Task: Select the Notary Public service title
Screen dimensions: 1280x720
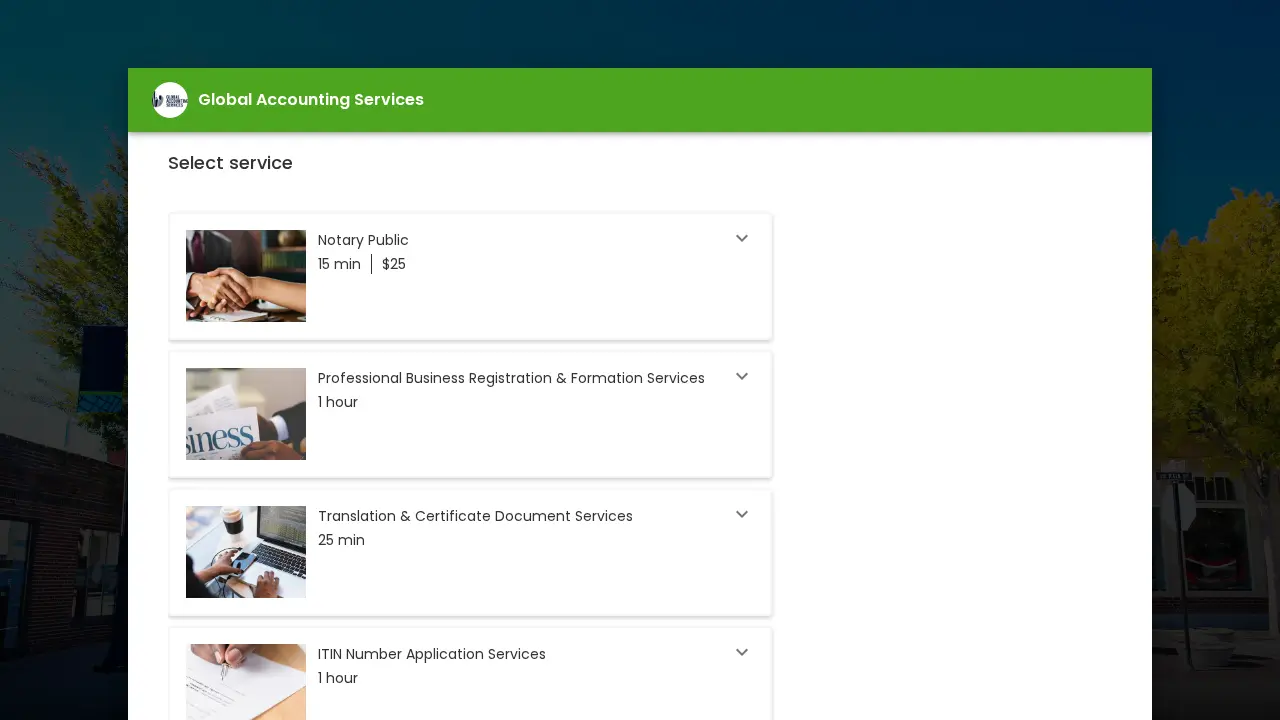Action: pyautogui.click(x=363, y=240)
